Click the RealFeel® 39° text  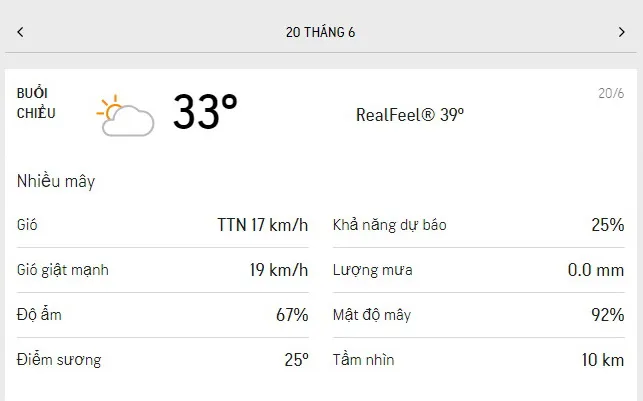click(410, 114)
